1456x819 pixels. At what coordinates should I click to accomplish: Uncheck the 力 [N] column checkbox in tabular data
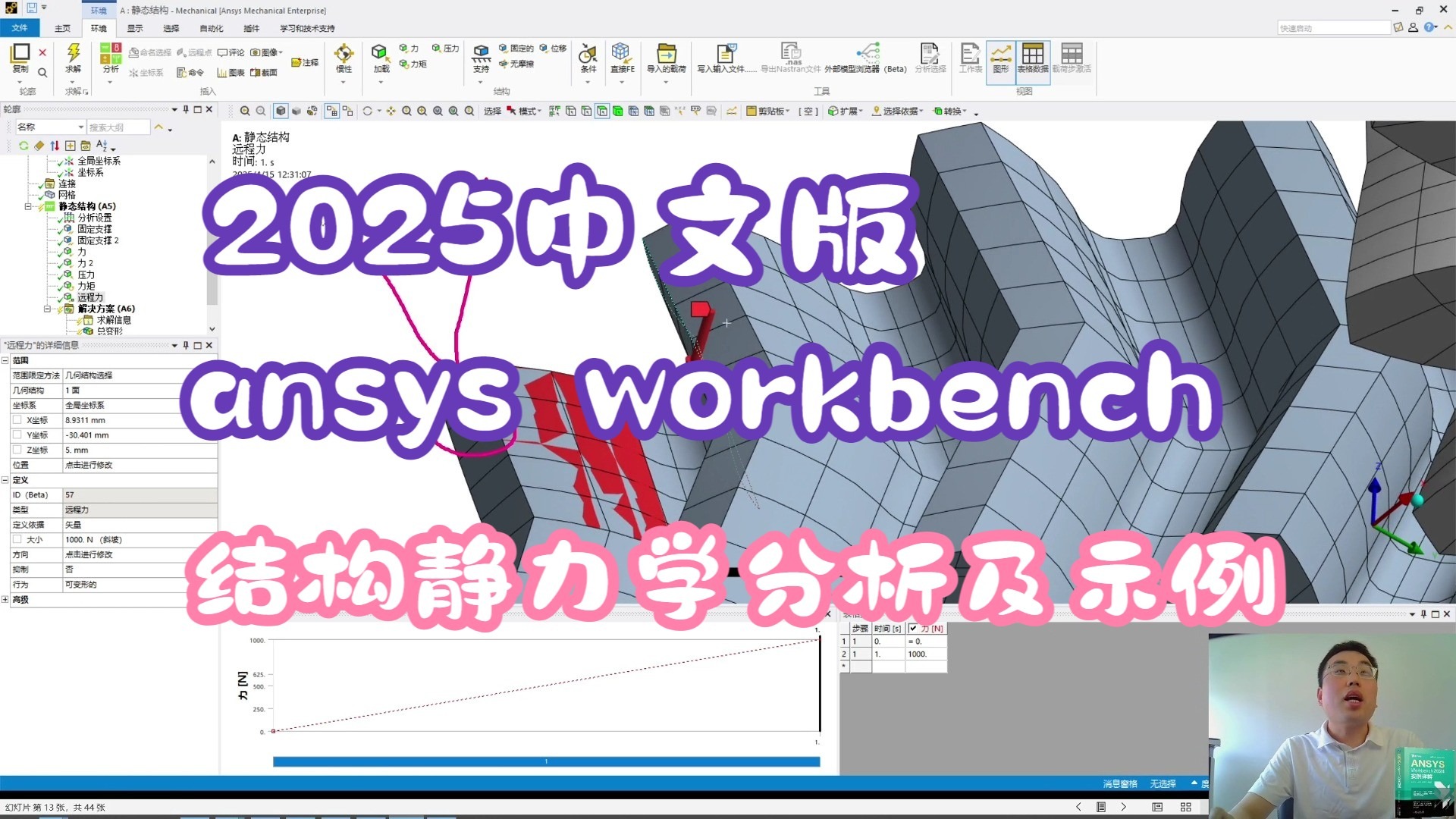[915, 628]
